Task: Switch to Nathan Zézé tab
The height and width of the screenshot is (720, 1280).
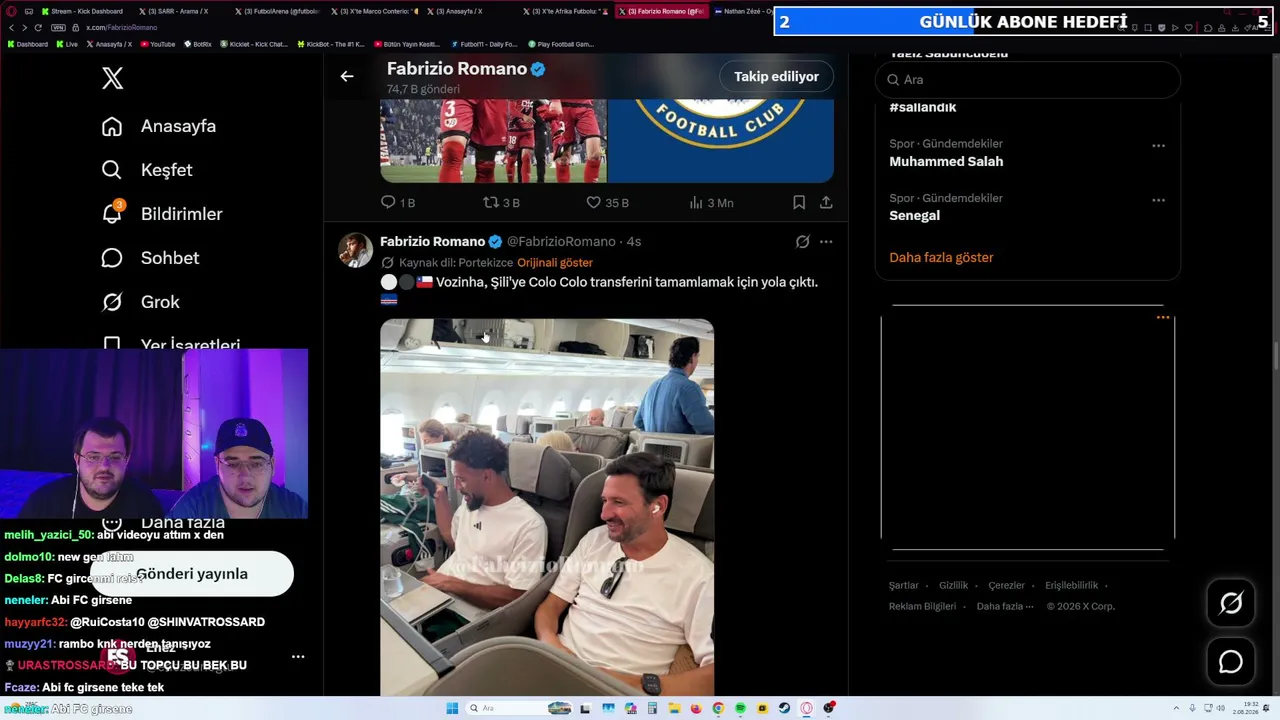Action: pos(742,11)
